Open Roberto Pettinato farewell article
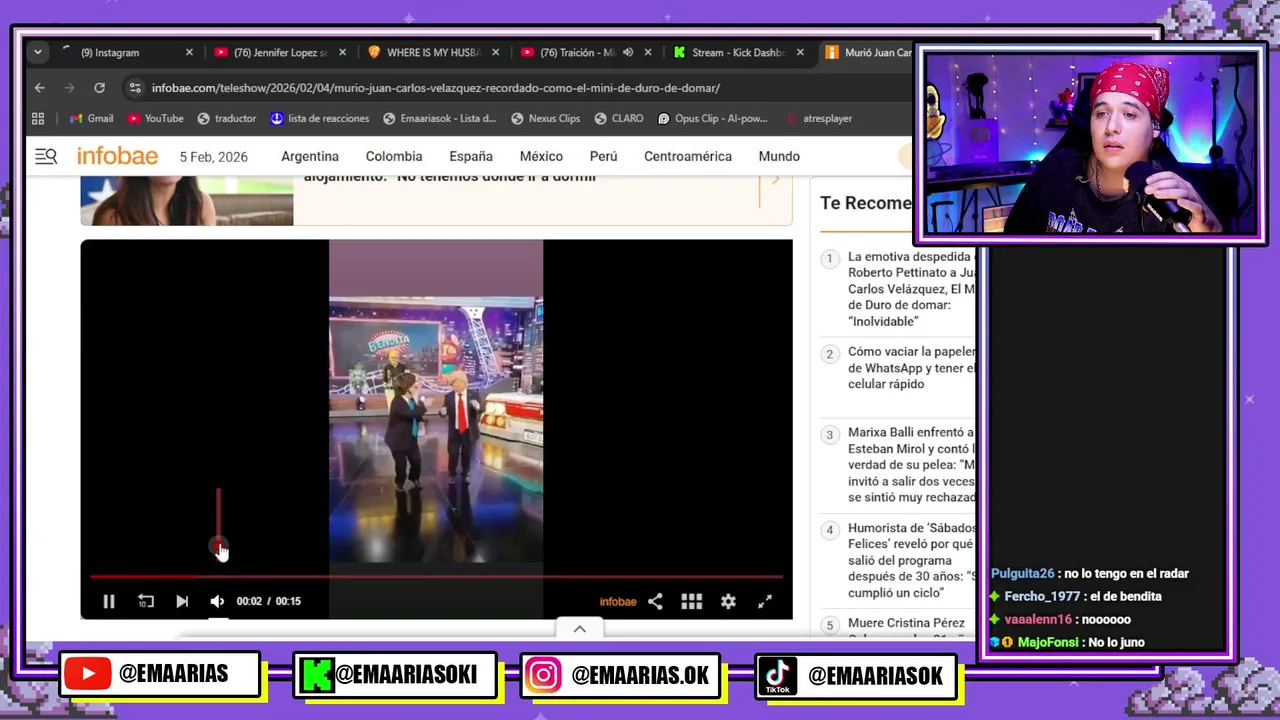The width and height of the screenshot is (1280, 720). click(x=911, y=289)
